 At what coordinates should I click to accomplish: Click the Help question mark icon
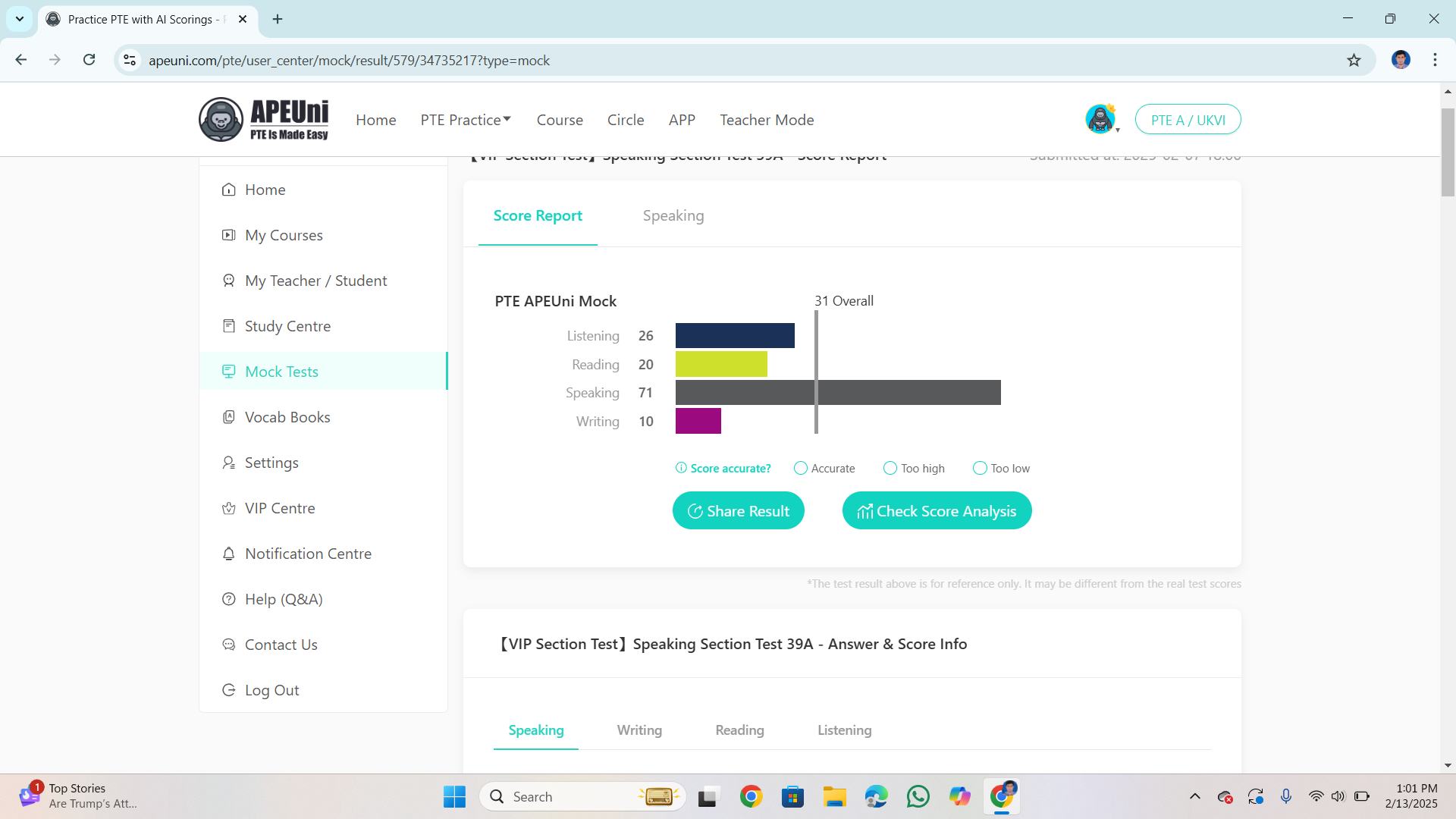tap(228, 599)
